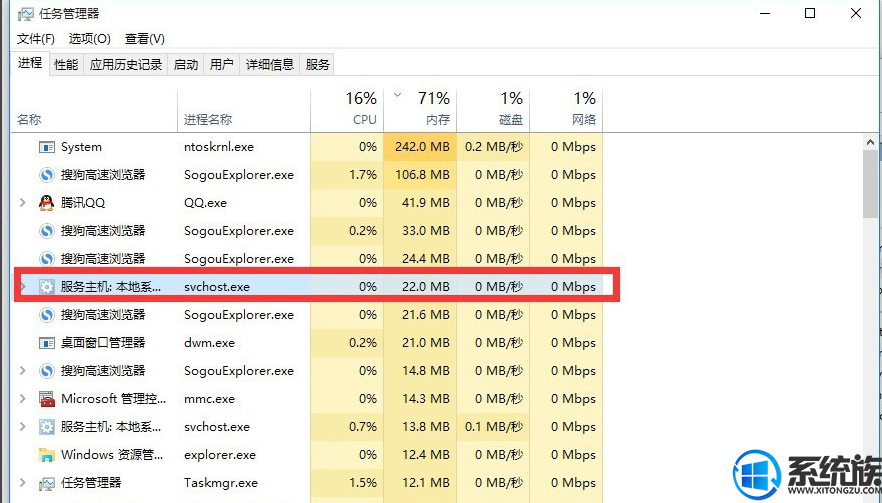Click the Task Manager title bar icon
This screenshot has height=503, width=882.
[25, 14]
